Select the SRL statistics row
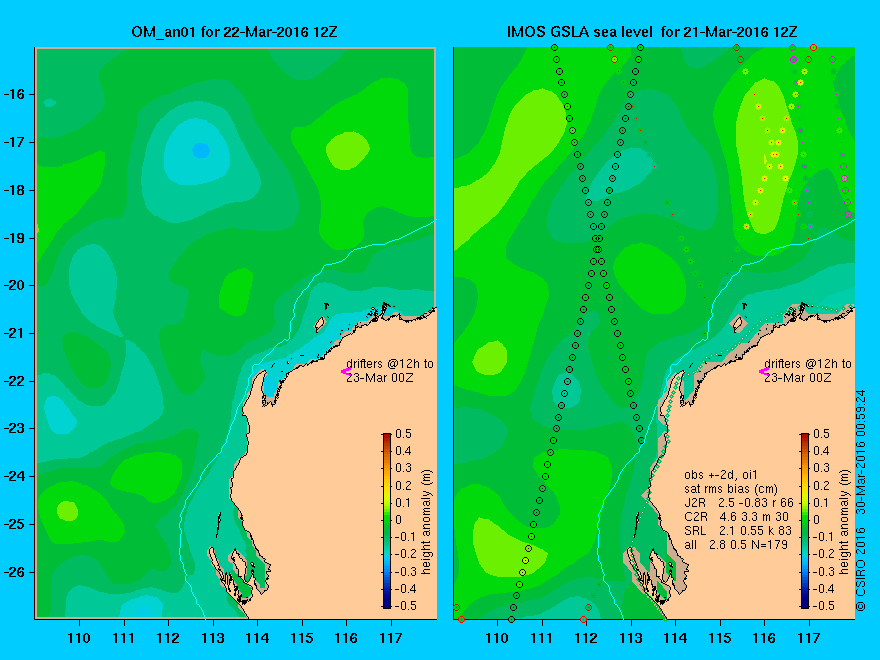Screen dimensions: 880x660 coord(738,530)
